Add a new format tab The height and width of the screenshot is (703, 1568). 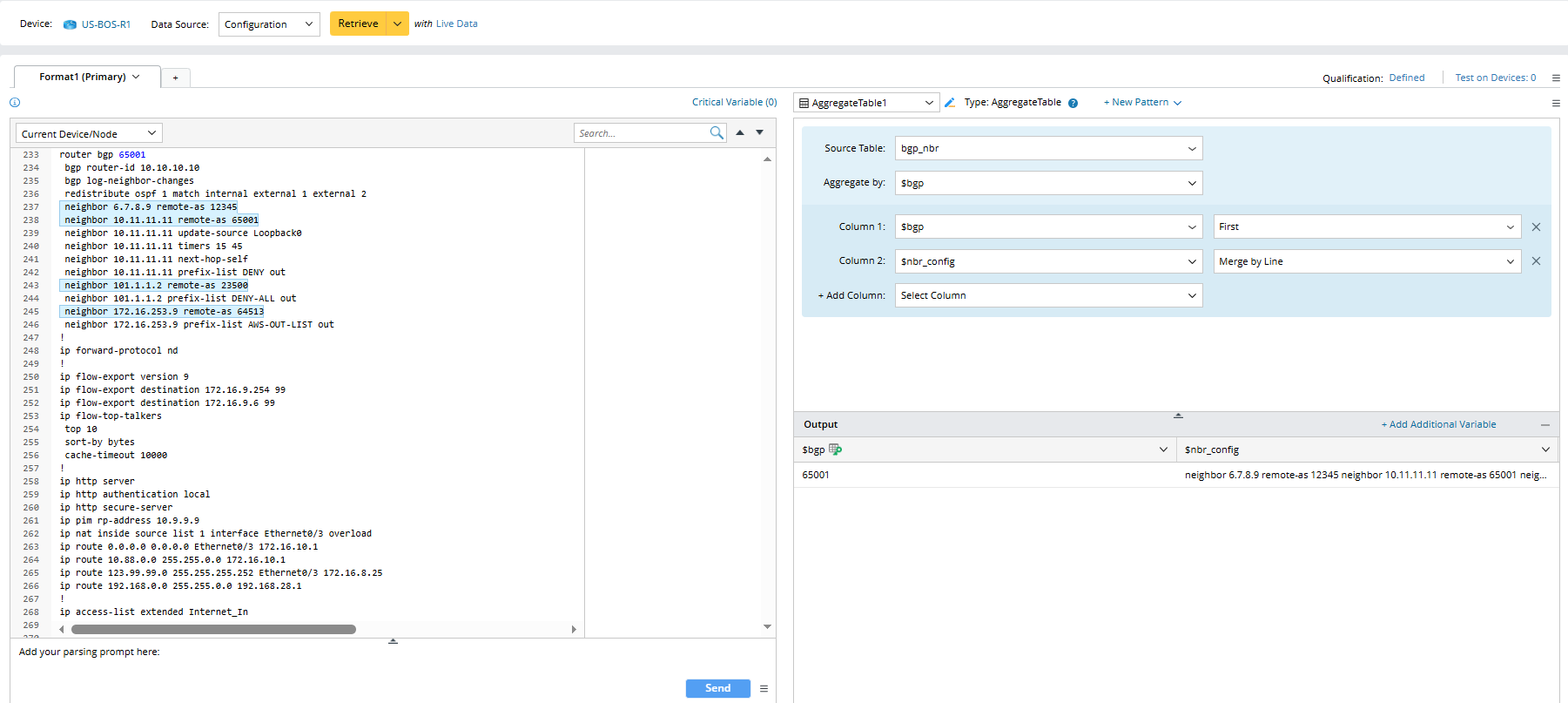(176, 78)
